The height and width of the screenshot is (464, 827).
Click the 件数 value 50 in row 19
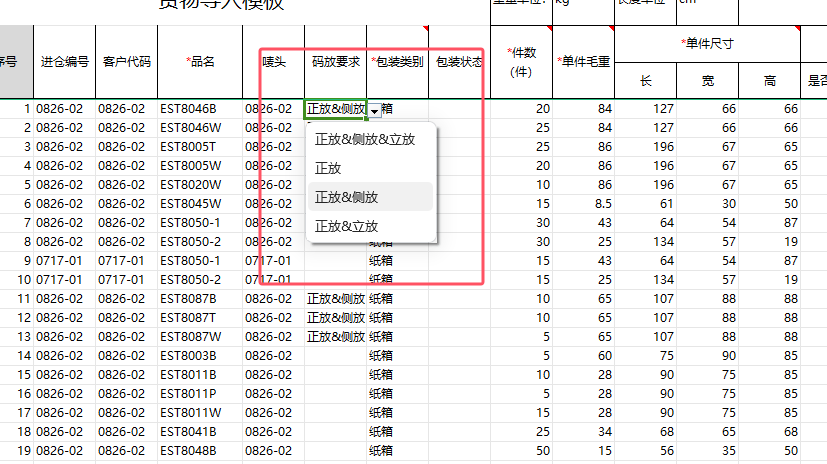tap(522, 451)
